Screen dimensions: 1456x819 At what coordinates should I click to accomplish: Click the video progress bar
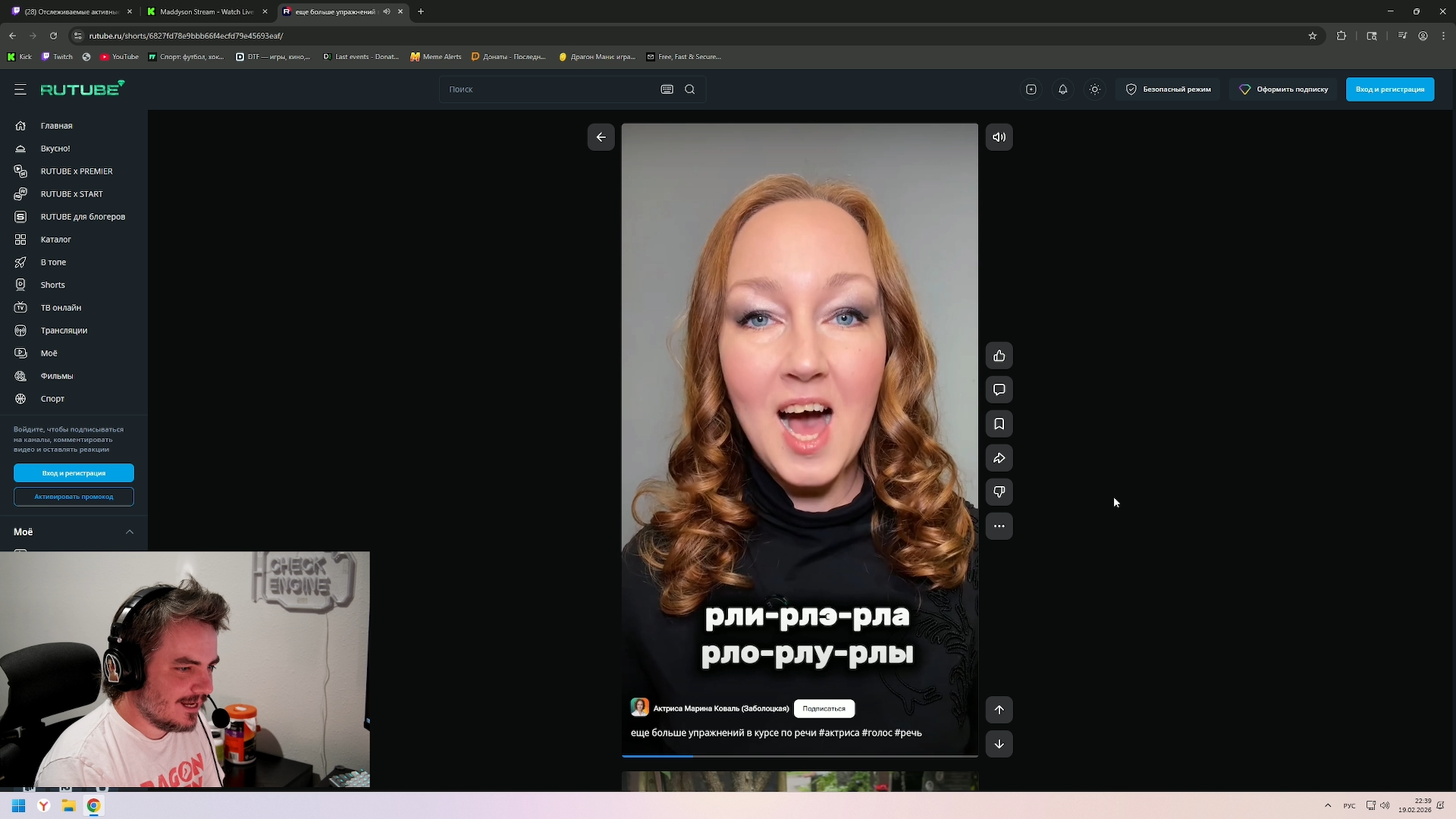pos(799,755)
